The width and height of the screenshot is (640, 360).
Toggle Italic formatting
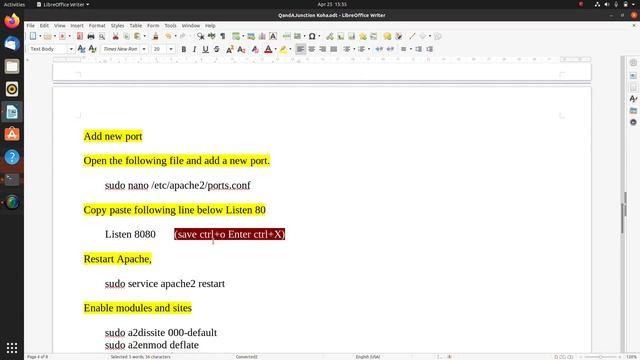click(194, 49)
